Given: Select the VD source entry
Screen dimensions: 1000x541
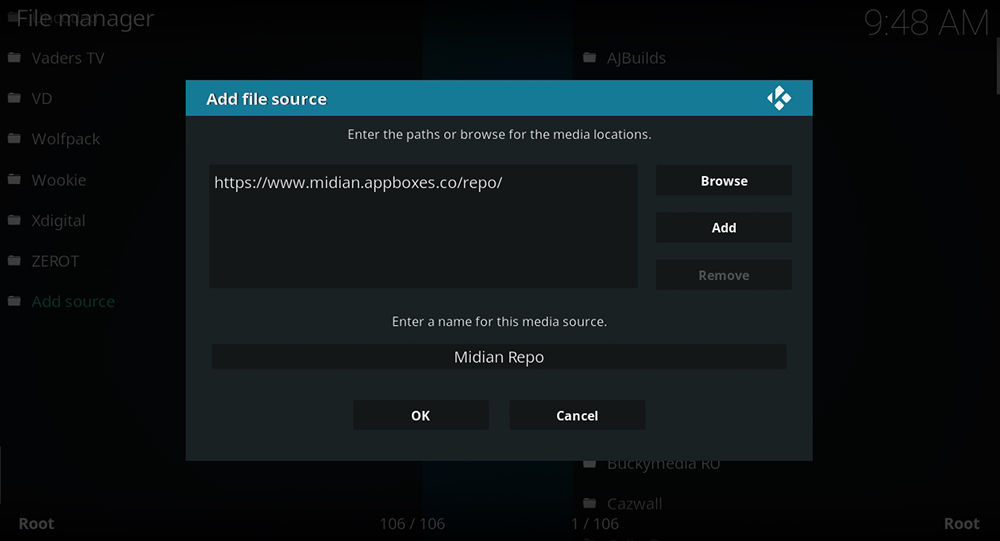Looking at the screenshot, I should pyautogui.click(x=42, y=99).
